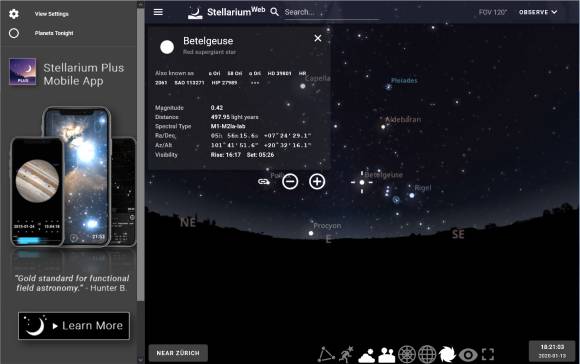Open the date and time picker
The width and height of the screenshot is (580, 364).
point(552,351)
